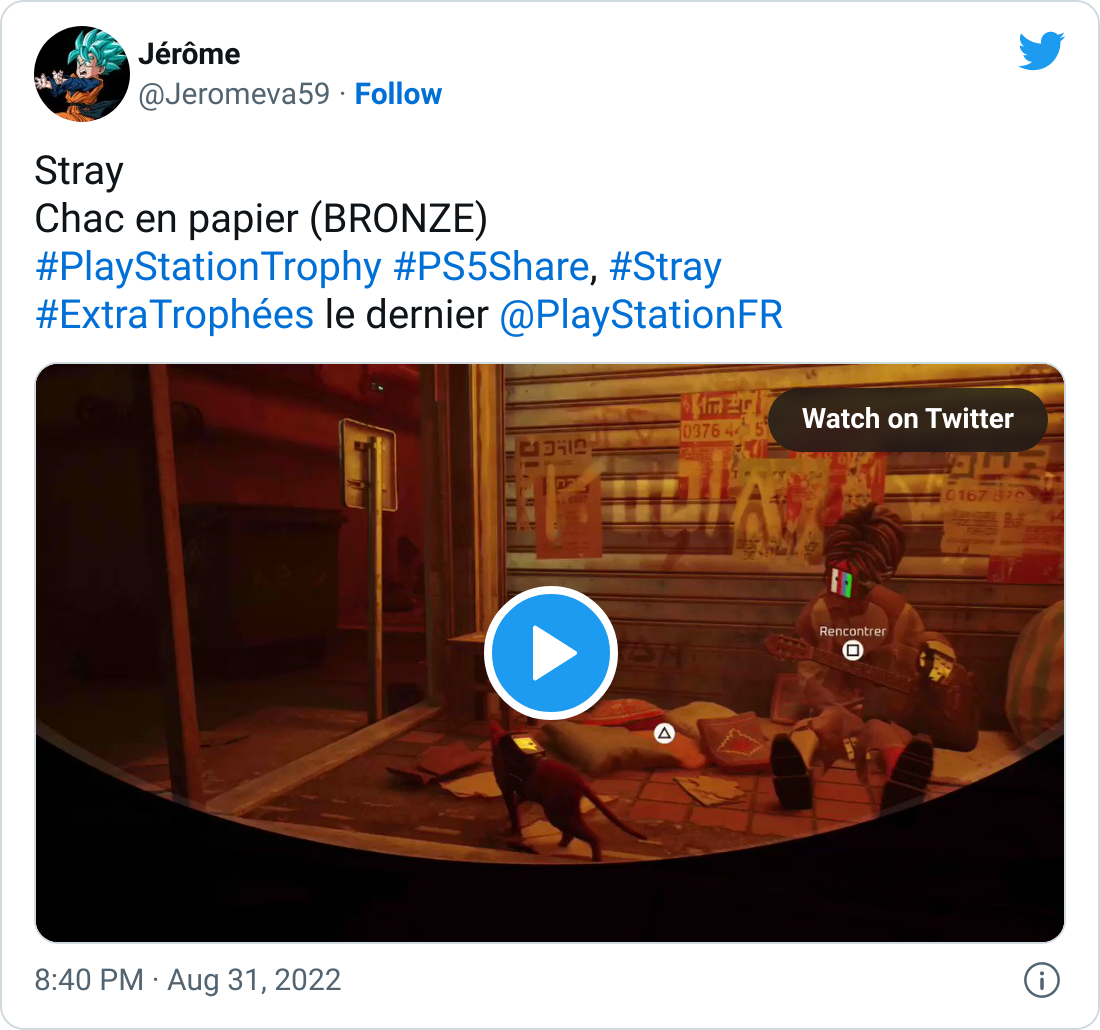The width and height of the screenshot is (1100, 1030).
Task: Visit the @PlayStationFR mention
Action: 640,314
